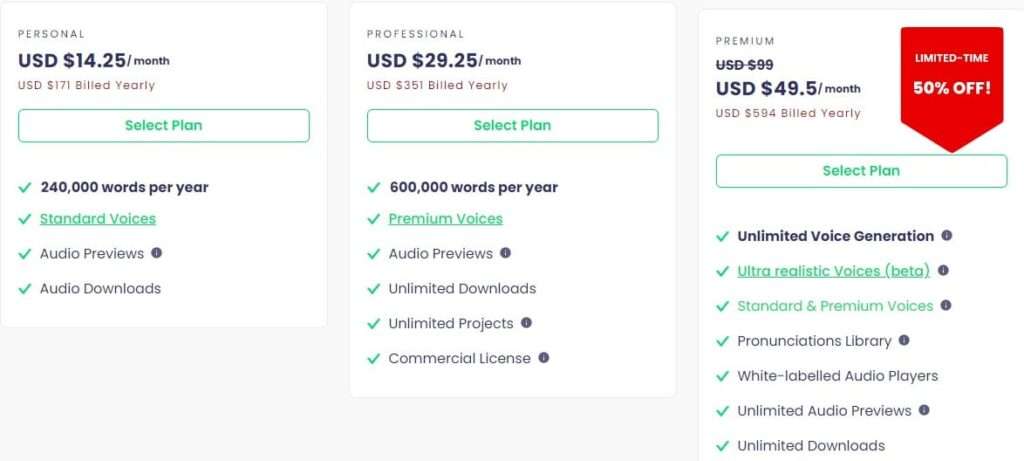
Task: Open info icon for Unlimited Projects
Action: (x=526, y=323)
